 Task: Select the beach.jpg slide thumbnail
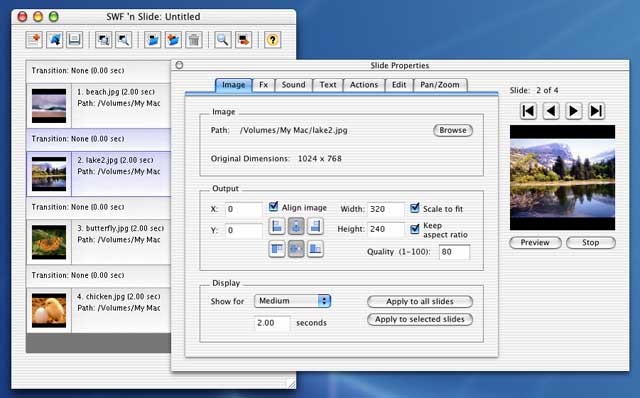(49, 106)
